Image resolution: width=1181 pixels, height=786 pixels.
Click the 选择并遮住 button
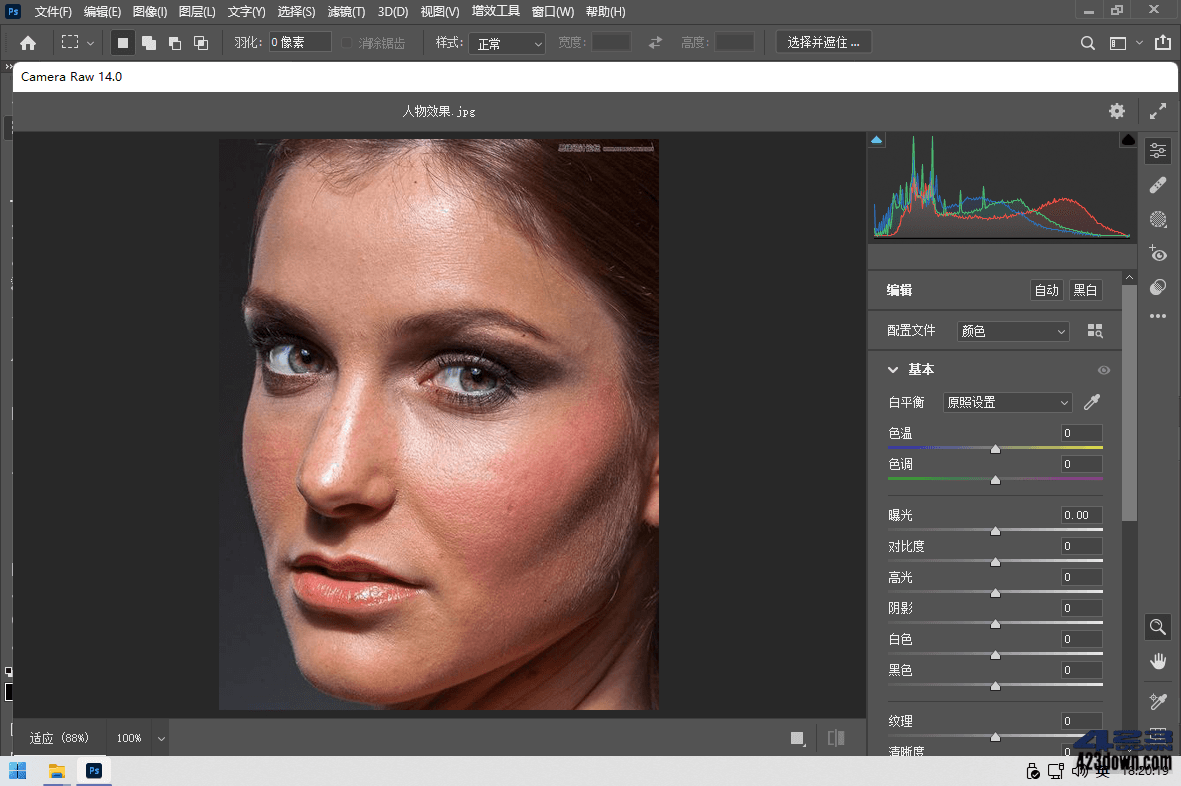coord(823,41)
